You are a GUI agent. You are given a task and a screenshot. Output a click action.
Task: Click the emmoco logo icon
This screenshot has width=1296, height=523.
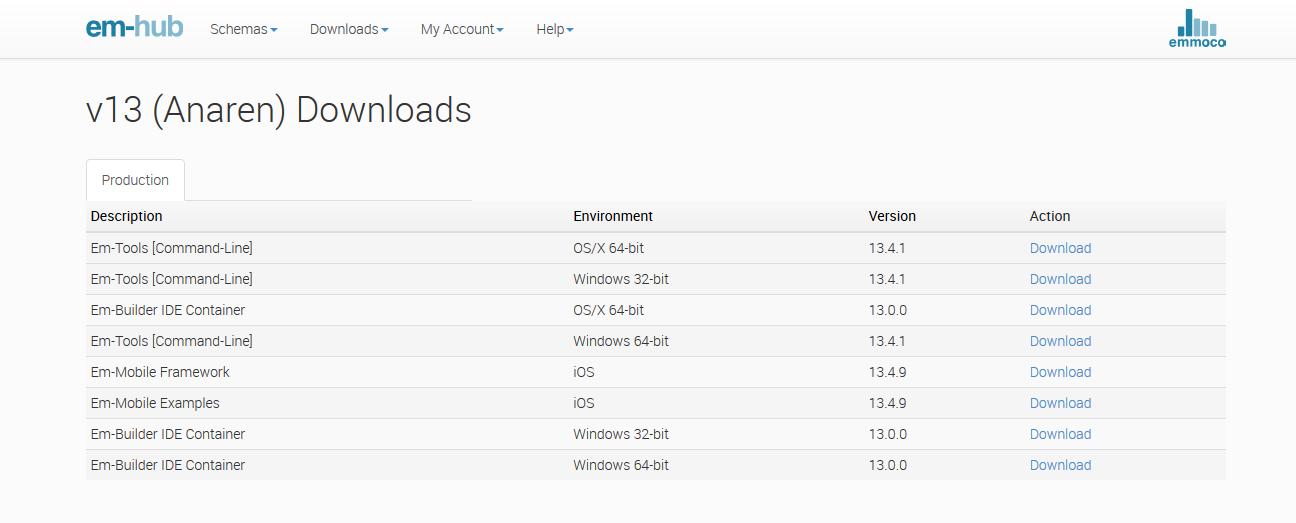point(1197,28)
